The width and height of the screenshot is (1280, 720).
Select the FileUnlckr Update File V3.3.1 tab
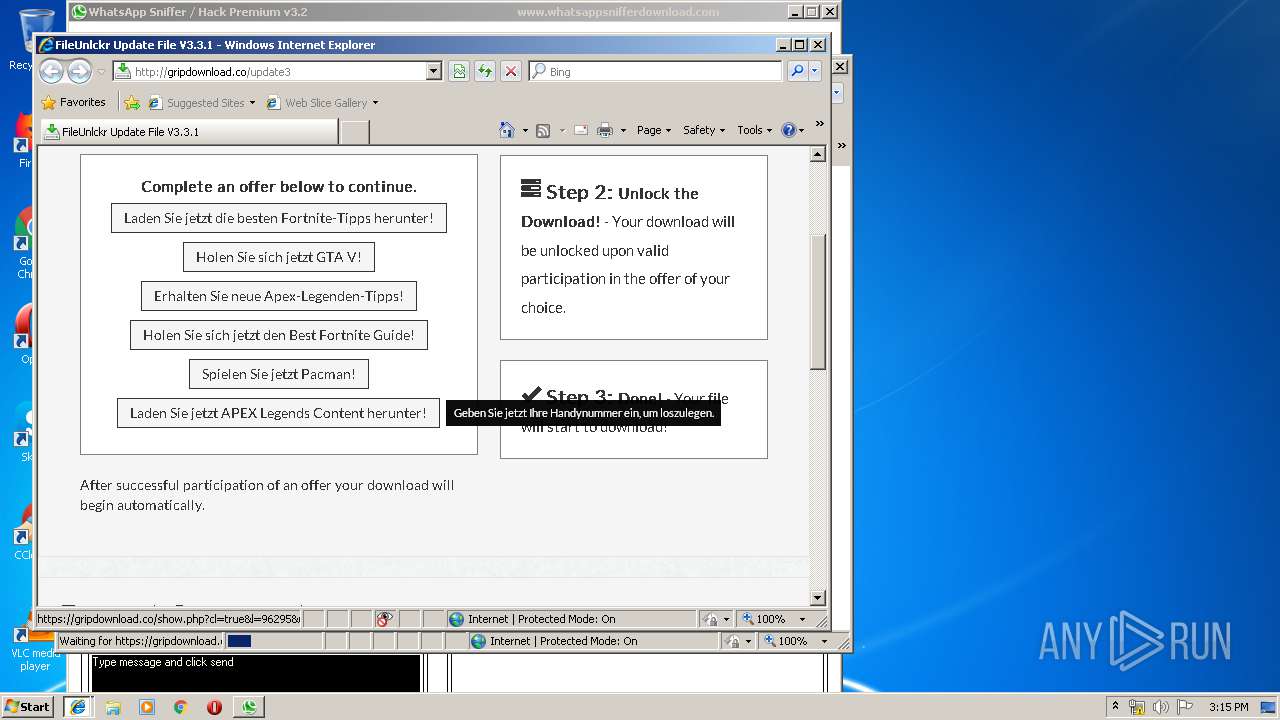point(188,131)
